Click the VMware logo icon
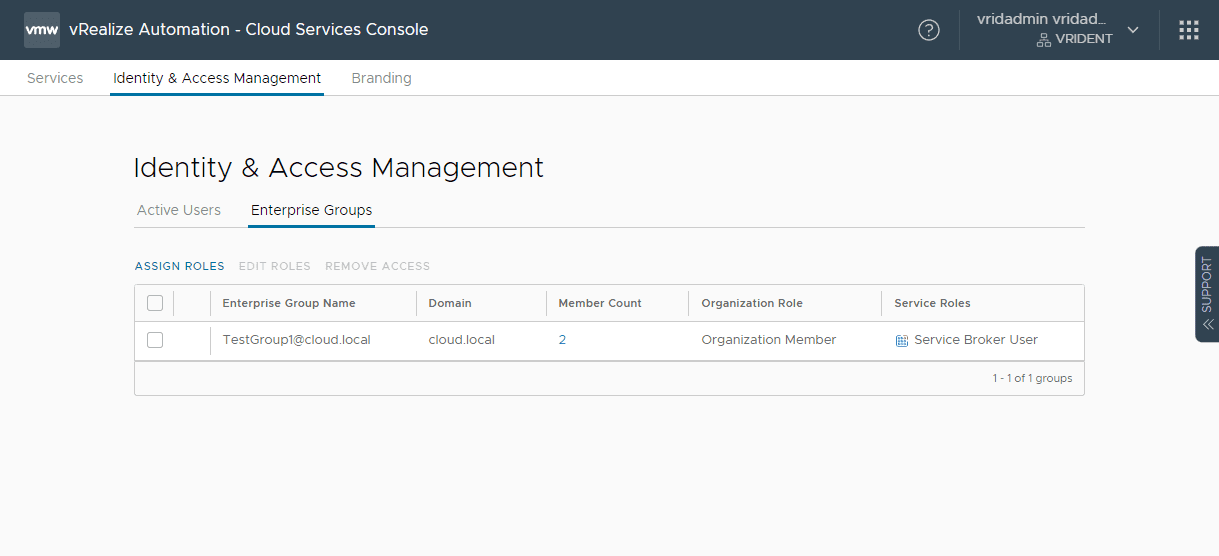This screenshot has width=1219, height=556. coord(42,30)
